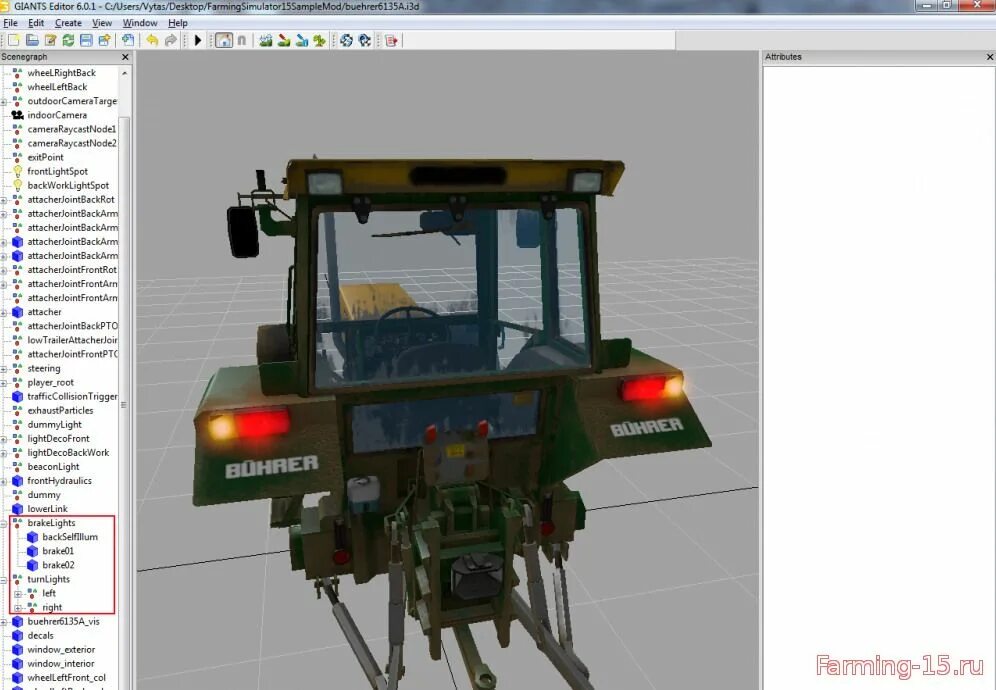Open the Edit menu
Screen dimensions: 996x690
click(36, 23)
